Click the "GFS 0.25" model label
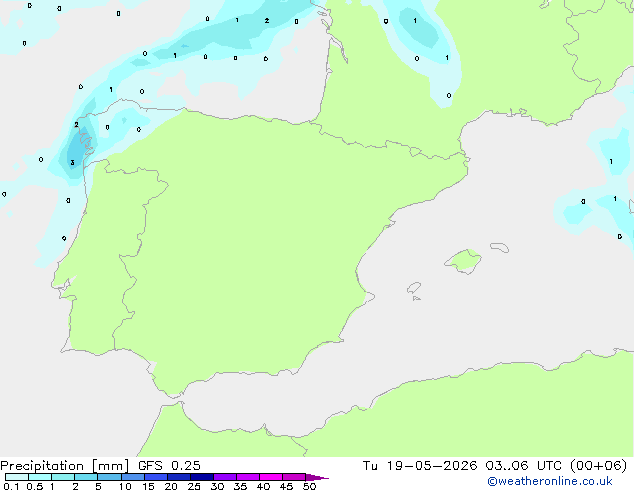The image size is (634, 490). pos(169,466)
